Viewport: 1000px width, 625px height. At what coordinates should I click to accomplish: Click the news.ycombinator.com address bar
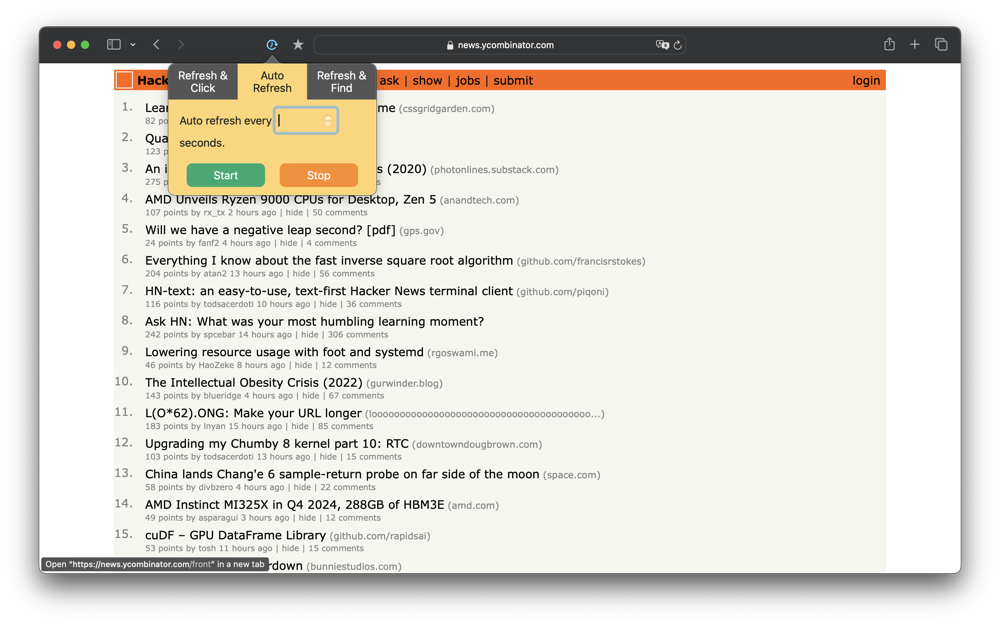500,45
